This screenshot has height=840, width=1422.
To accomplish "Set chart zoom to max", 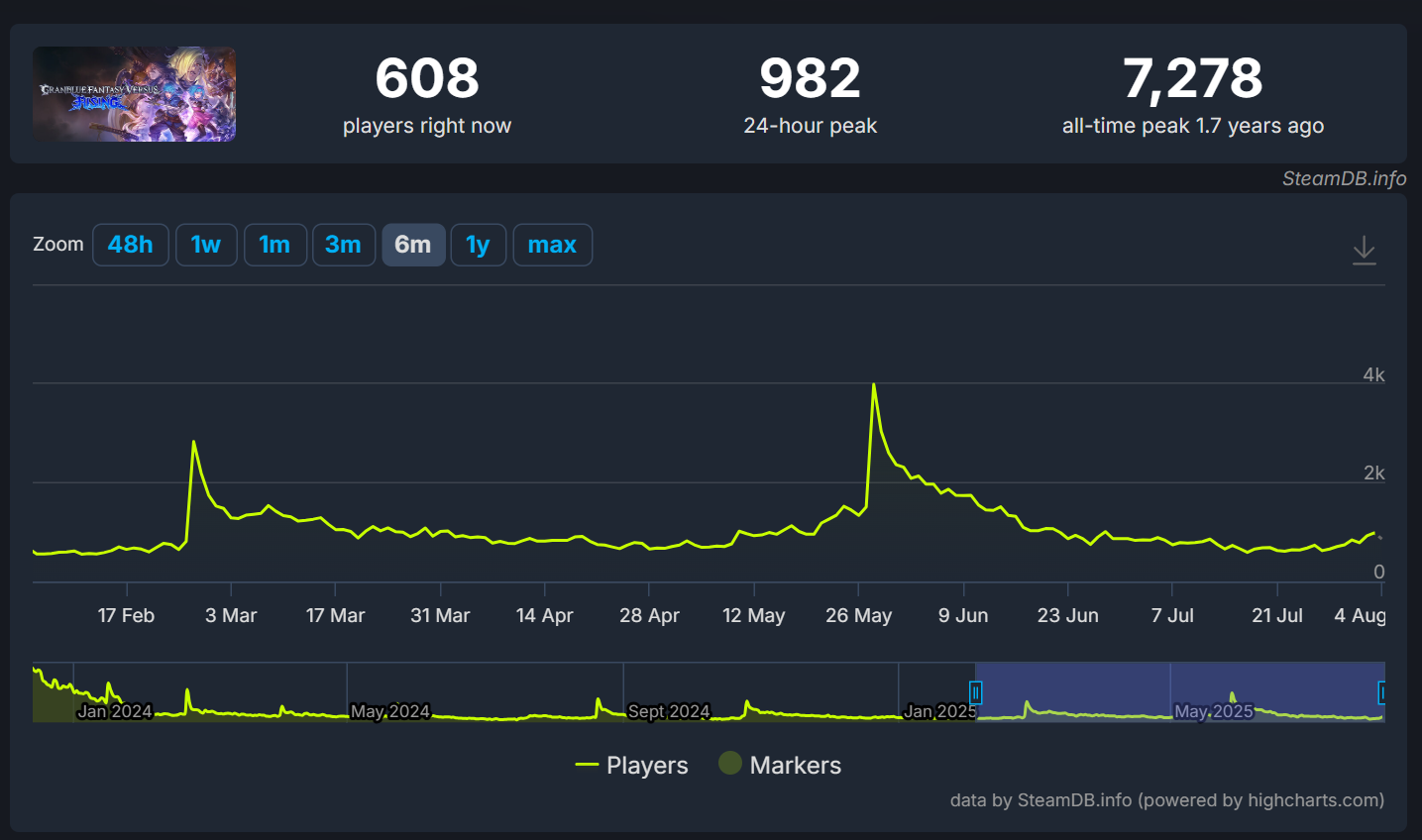I will pyautogui.click(x=552, y=245).
